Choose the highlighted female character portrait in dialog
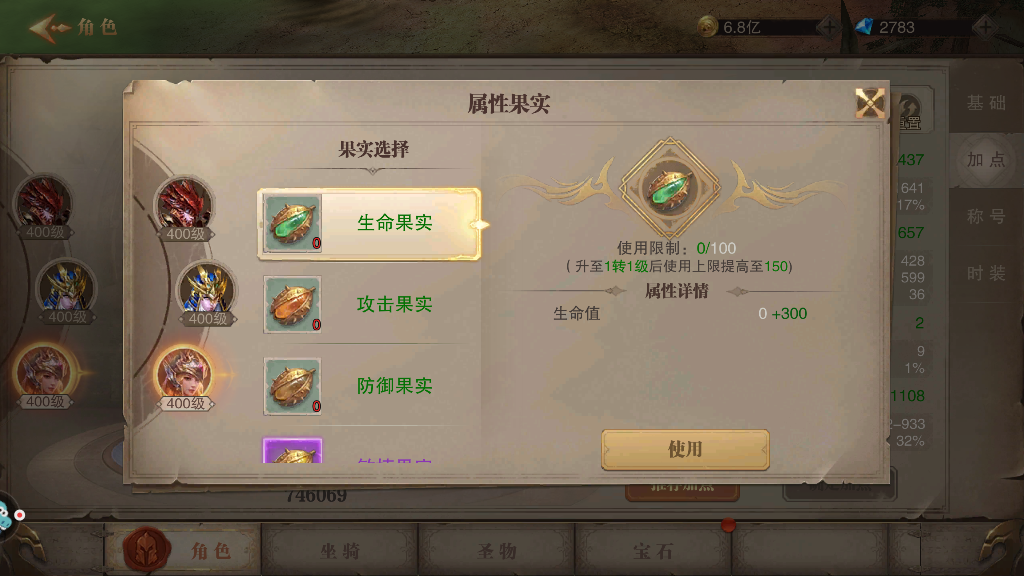 [x=185, y=377]
